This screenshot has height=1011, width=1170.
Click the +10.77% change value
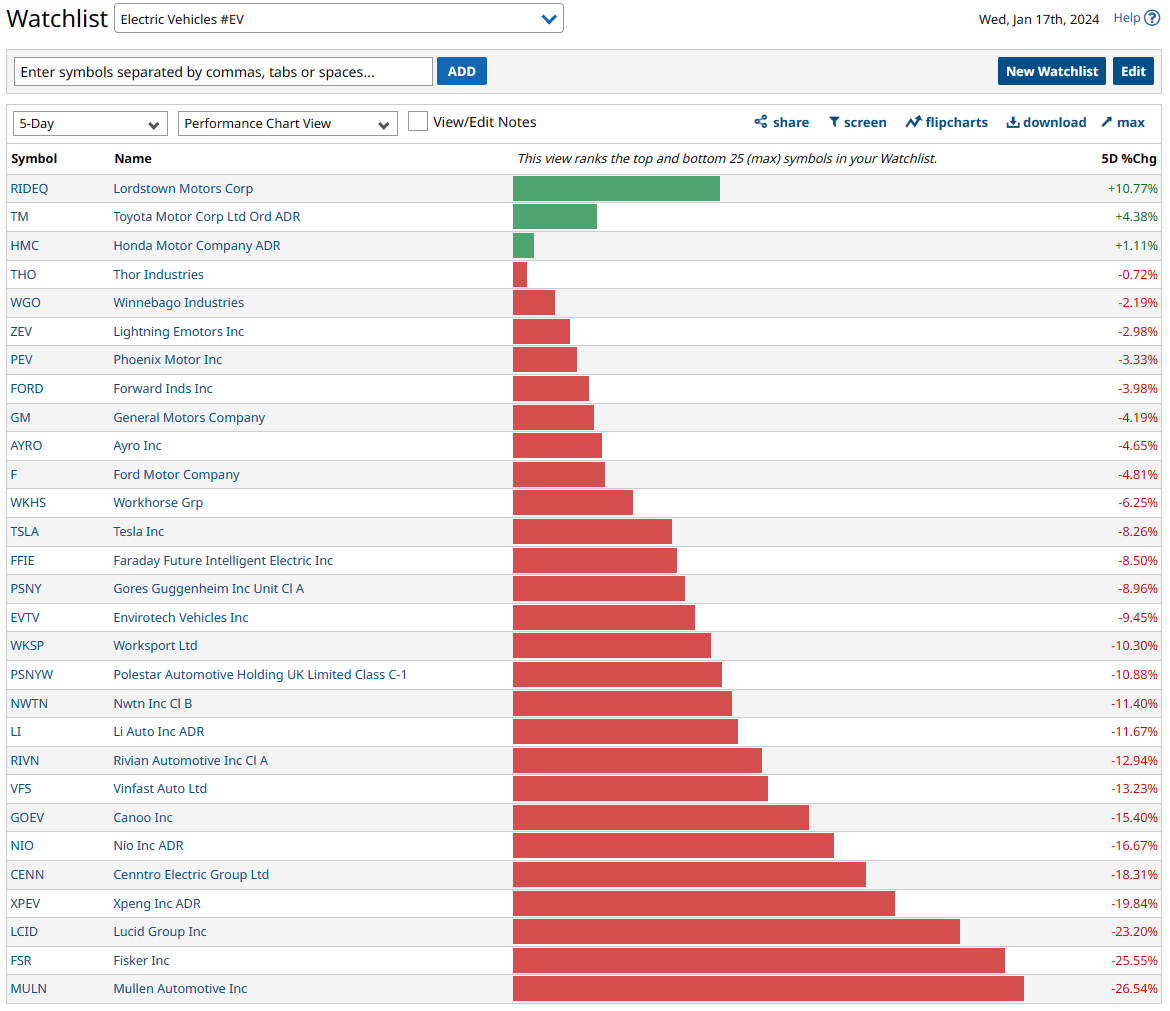point(1133,189)
